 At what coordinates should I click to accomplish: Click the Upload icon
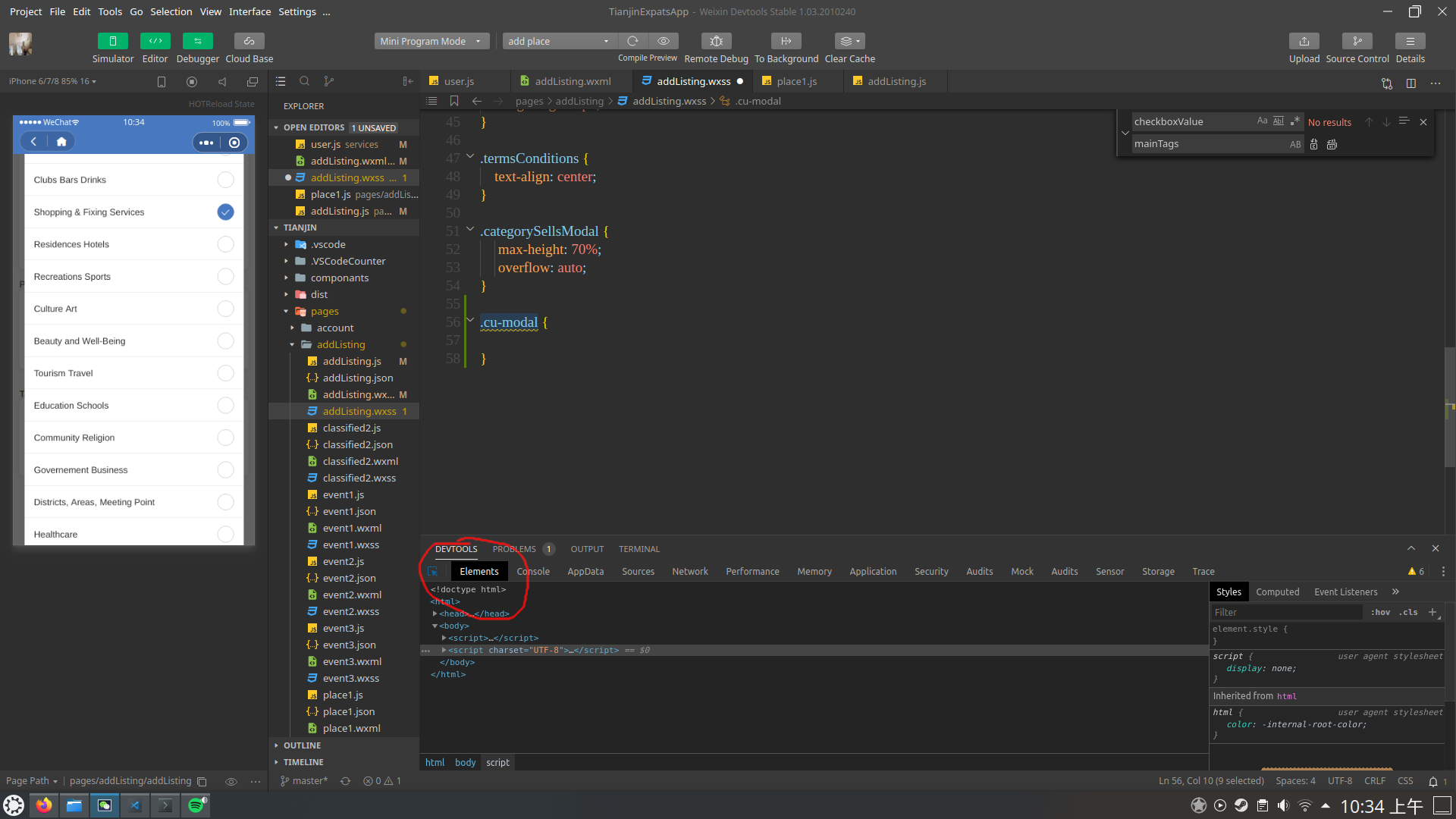[1304, 41]
